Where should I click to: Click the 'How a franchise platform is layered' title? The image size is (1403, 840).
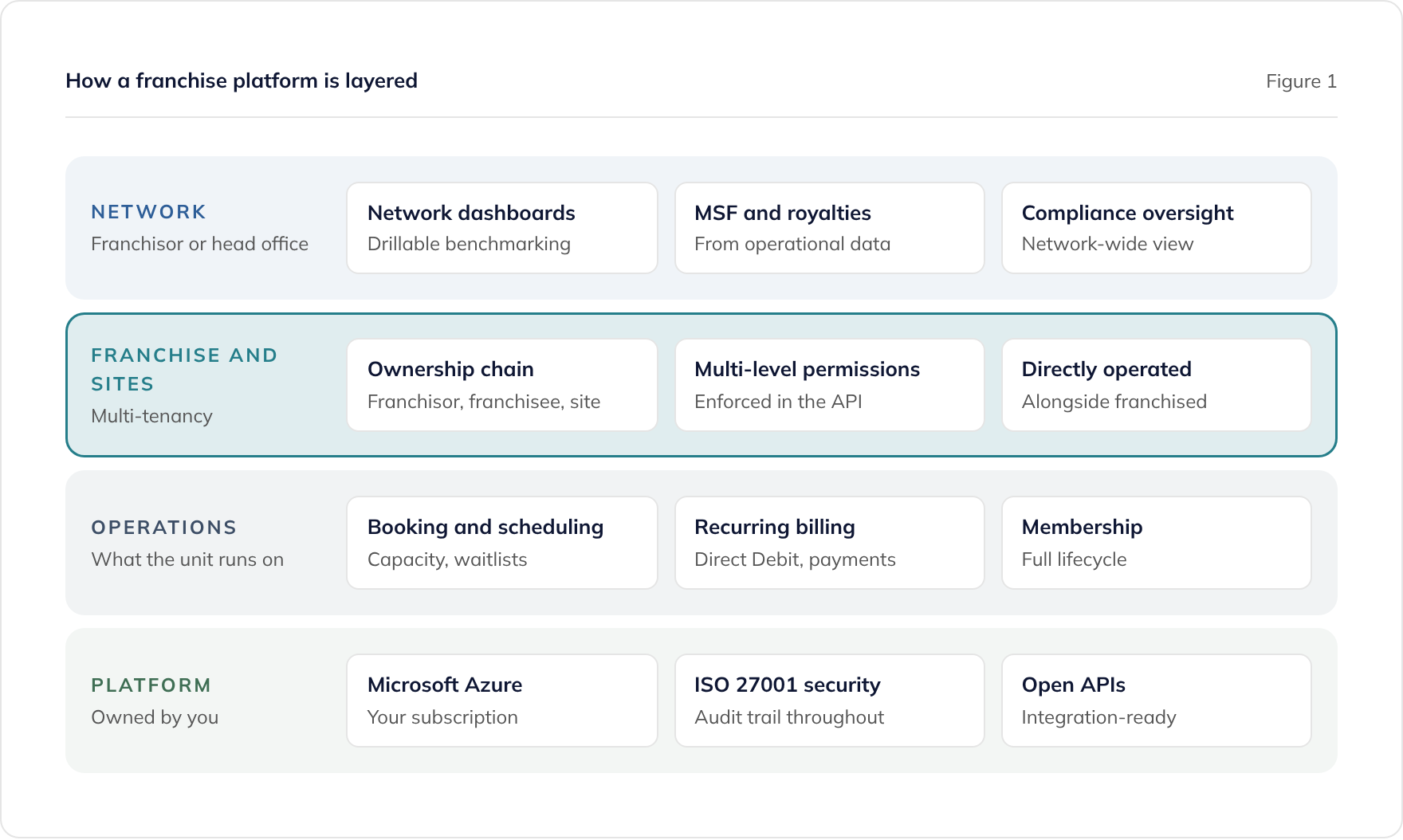coord(242,80)
